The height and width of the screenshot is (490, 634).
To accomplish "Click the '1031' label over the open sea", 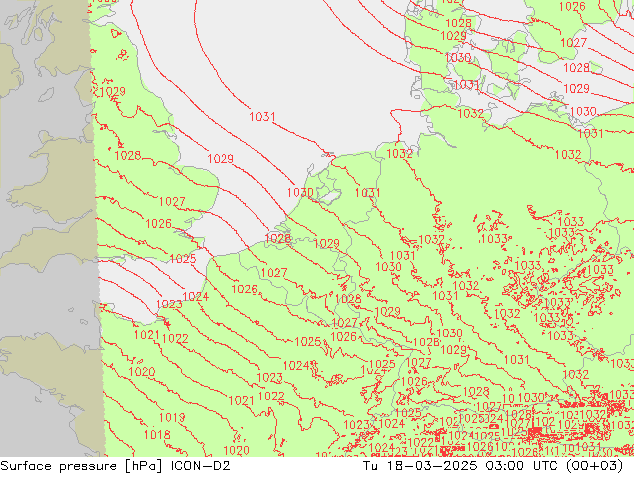I will (x=262, y=117).
